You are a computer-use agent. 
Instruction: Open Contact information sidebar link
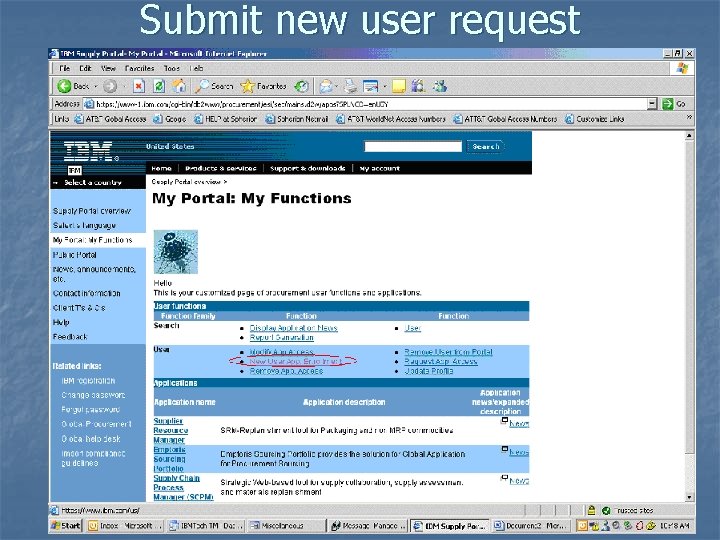86,293
